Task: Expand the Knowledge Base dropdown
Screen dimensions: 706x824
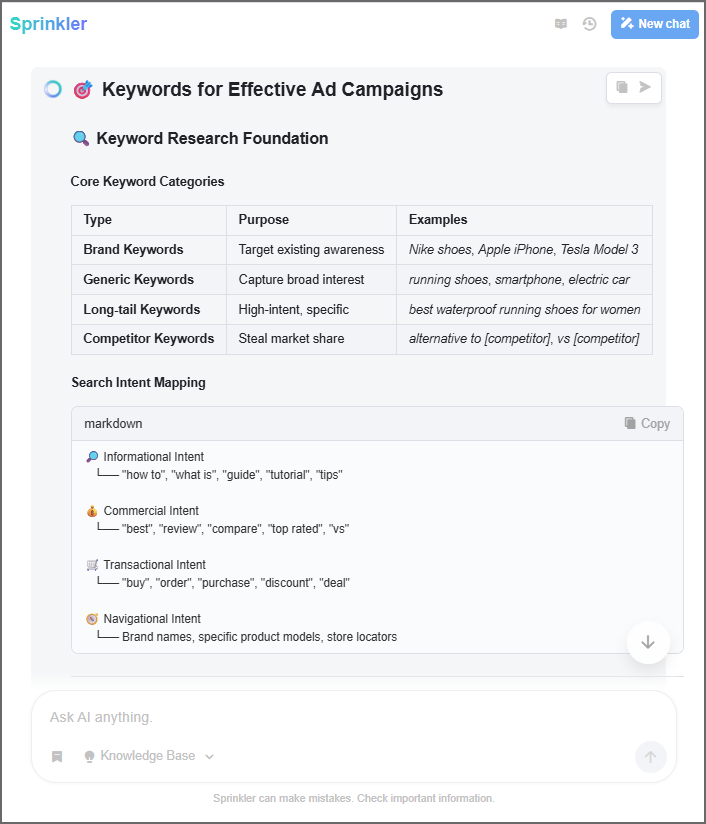Action: coord(149,756)
